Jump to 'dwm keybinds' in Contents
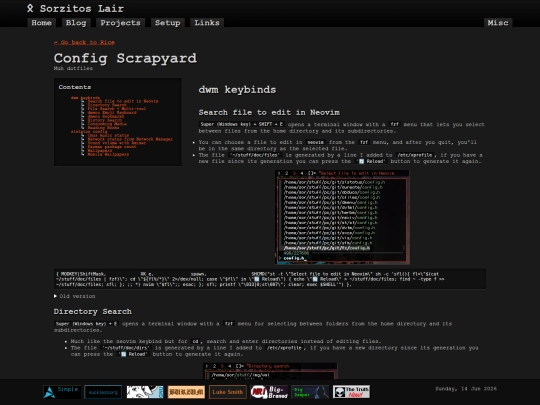 [x=85, y=97]
